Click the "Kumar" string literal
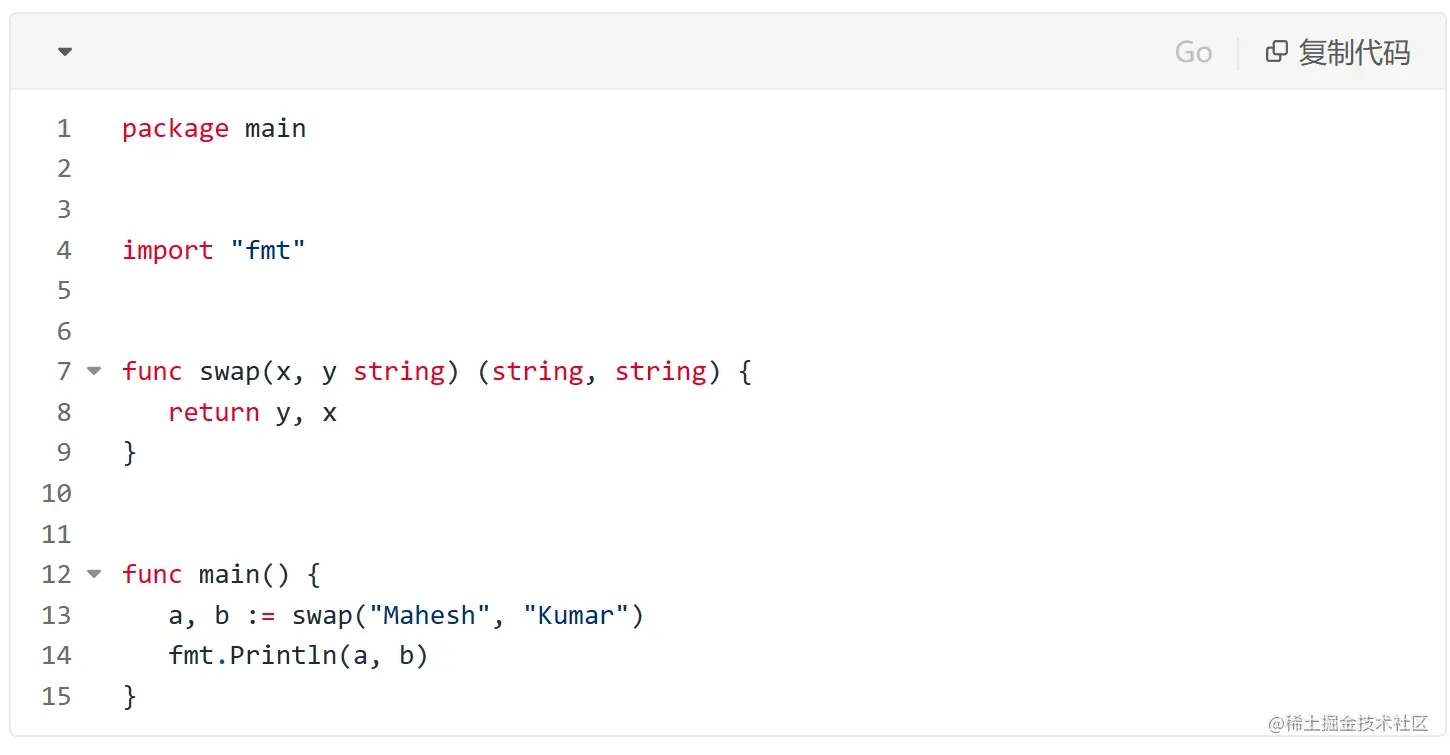The image size is (1450, 755). click(x=575, y=615)
